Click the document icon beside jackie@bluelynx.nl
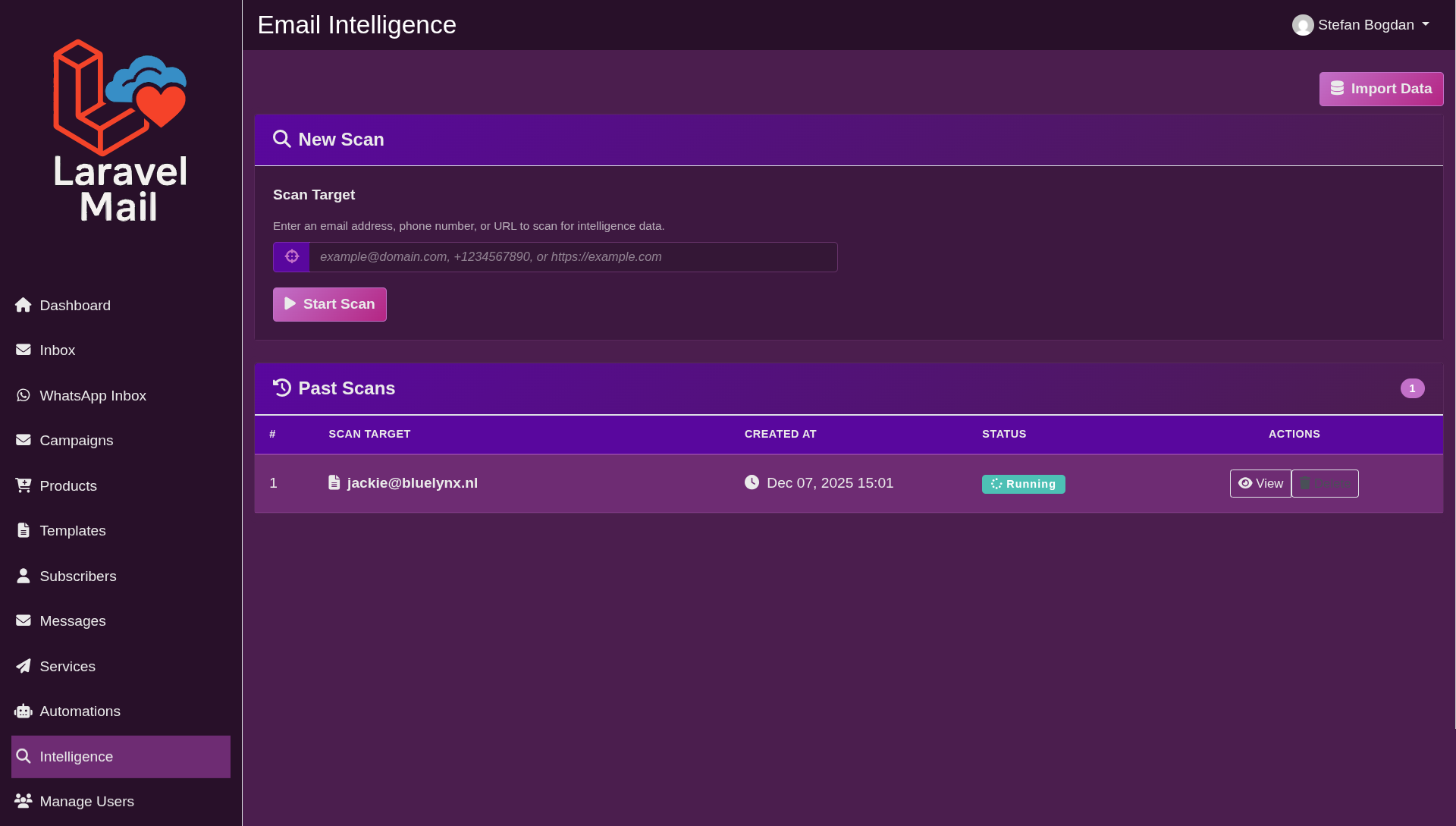This screenshot has width=1456, height=826. tap(334, 482)
